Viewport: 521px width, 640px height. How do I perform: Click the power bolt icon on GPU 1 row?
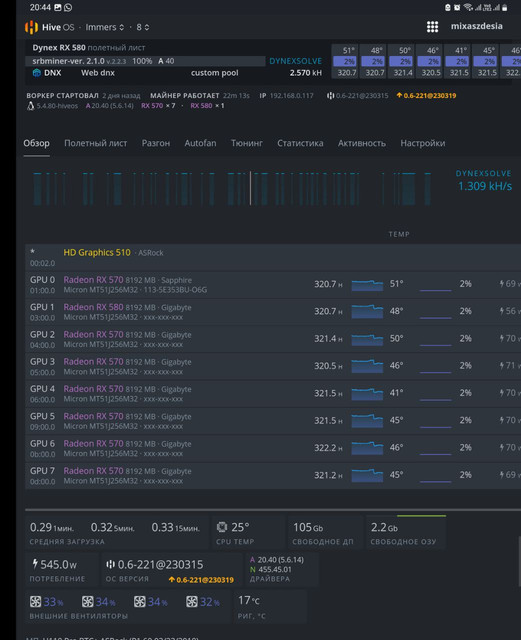[502, 311]
